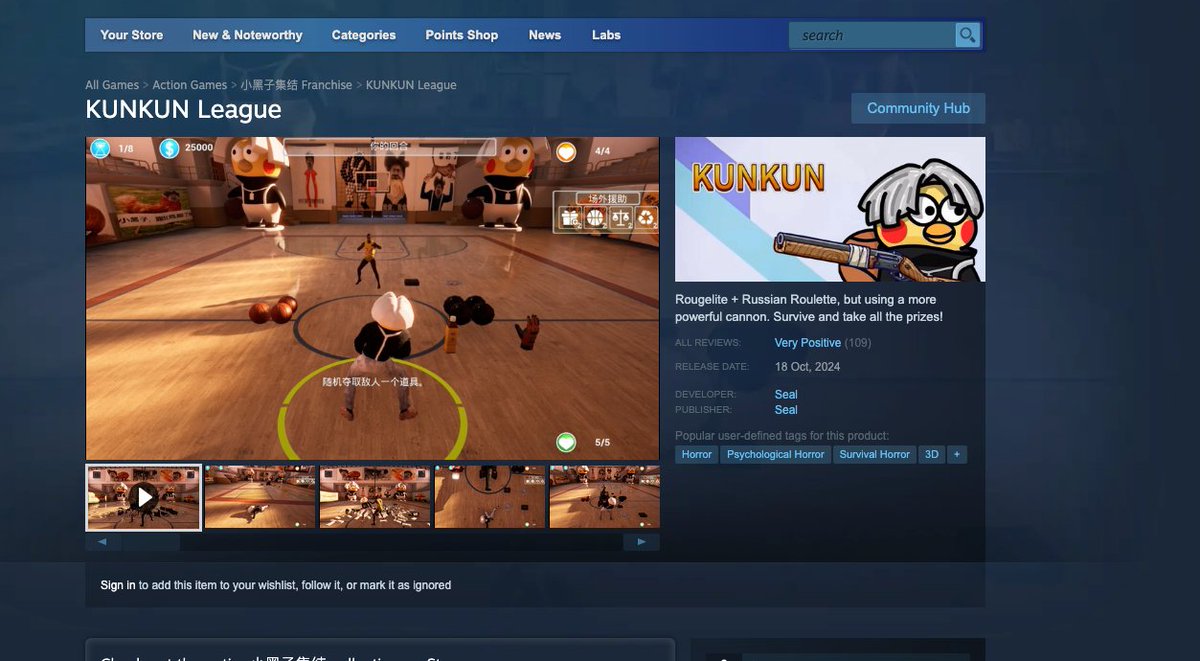Click the search magnifier icon
This screenshot has height=661, width=1200.
(967, 35)
